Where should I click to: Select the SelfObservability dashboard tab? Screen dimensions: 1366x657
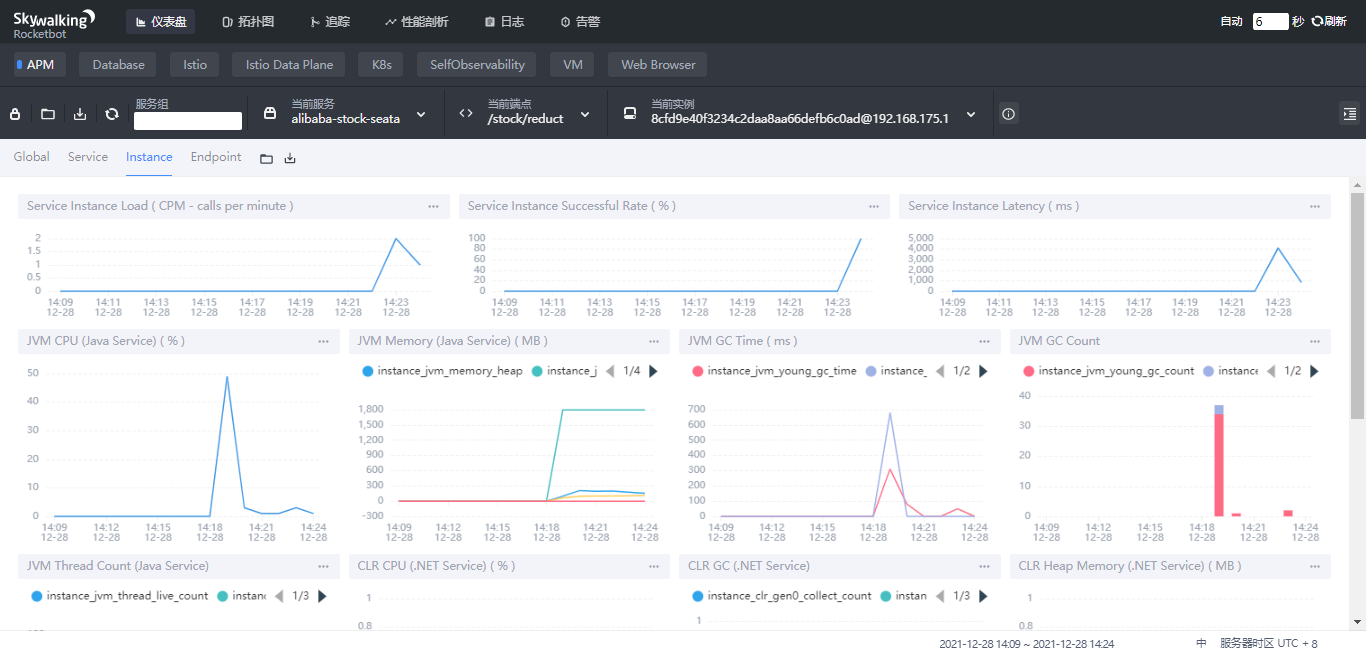pyautogui.click(x=477, y=65)
